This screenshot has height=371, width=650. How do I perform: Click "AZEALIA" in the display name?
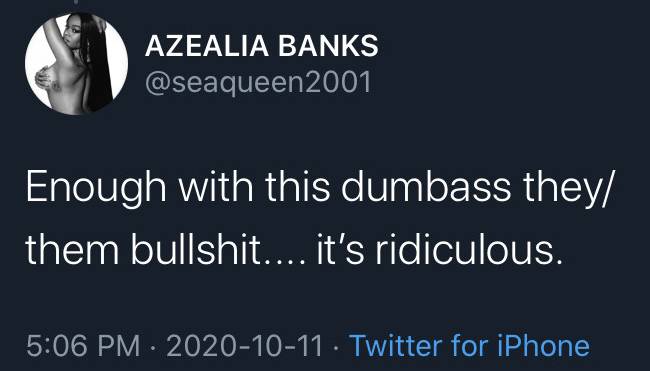click(x=207, y=45)
